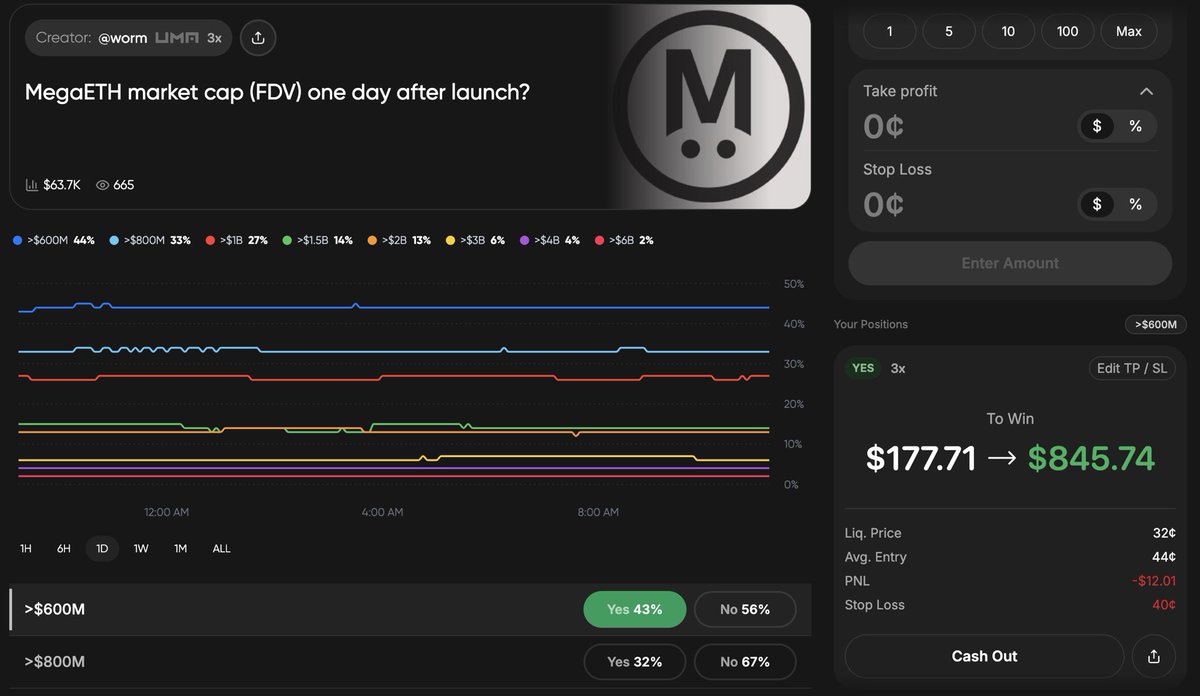The image size is (1200, 696).
Task: Click the volume bar-chart icon near $63.7K
Action: coord(31,185)
